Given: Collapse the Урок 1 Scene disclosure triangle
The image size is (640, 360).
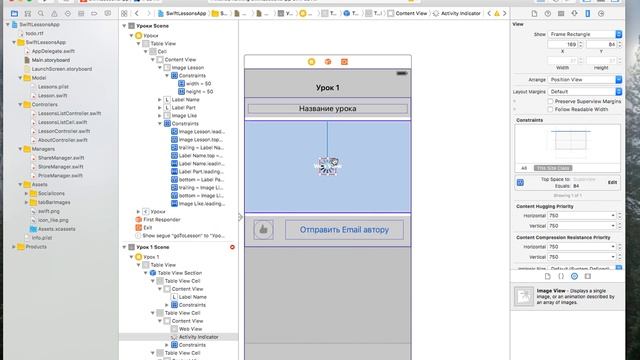Looking at the screenshot, I should click(124, 247).
